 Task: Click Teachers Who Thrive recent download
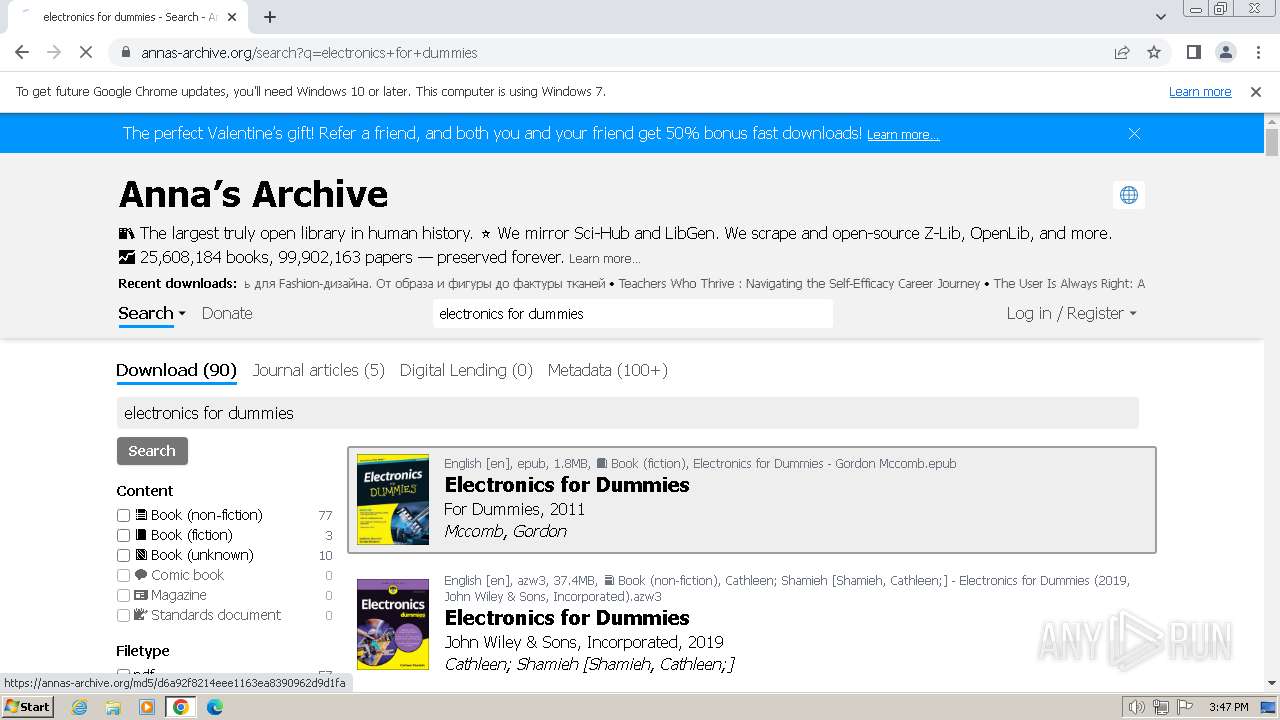pyautogui.click(x=799, y=284)
